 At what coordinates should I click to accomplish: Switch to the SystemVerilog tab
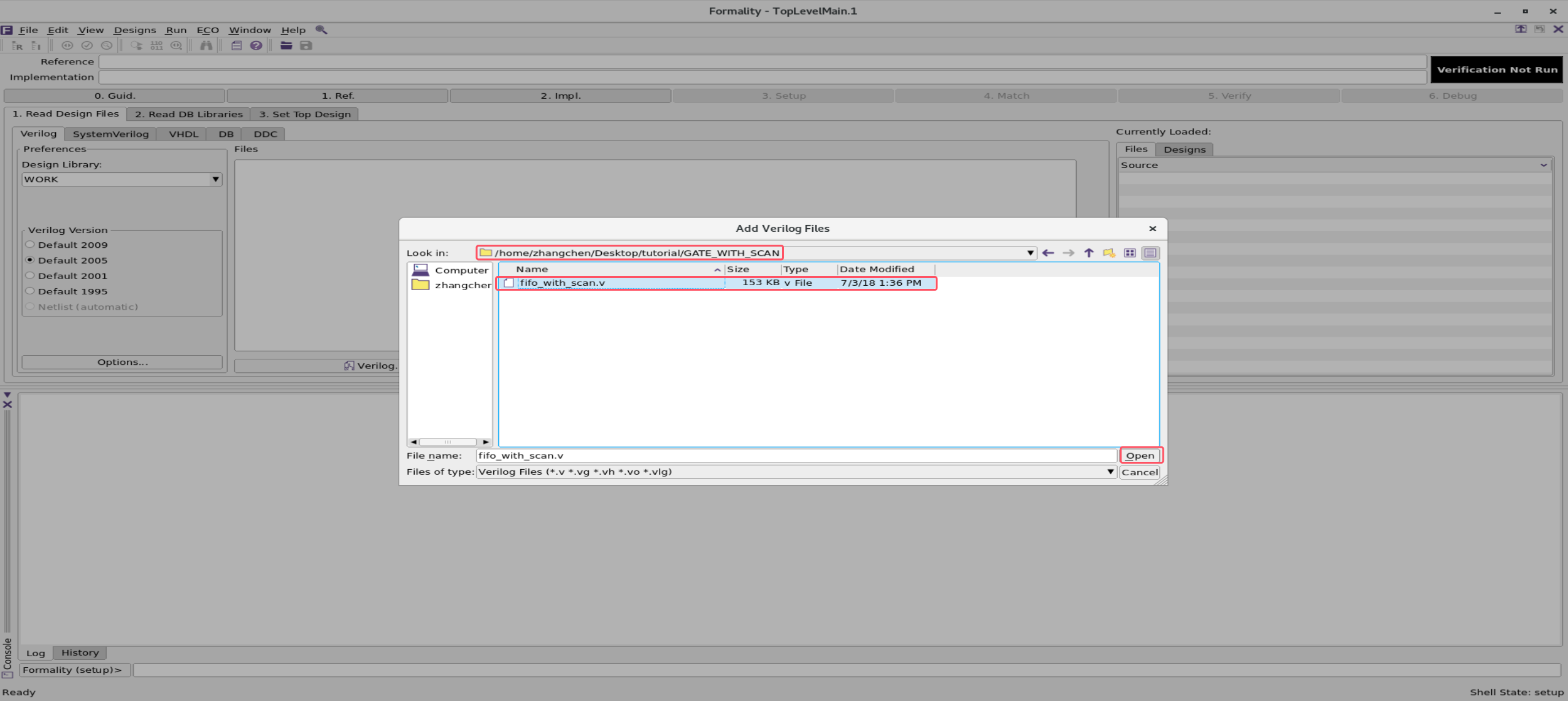(x=110, y=134)
